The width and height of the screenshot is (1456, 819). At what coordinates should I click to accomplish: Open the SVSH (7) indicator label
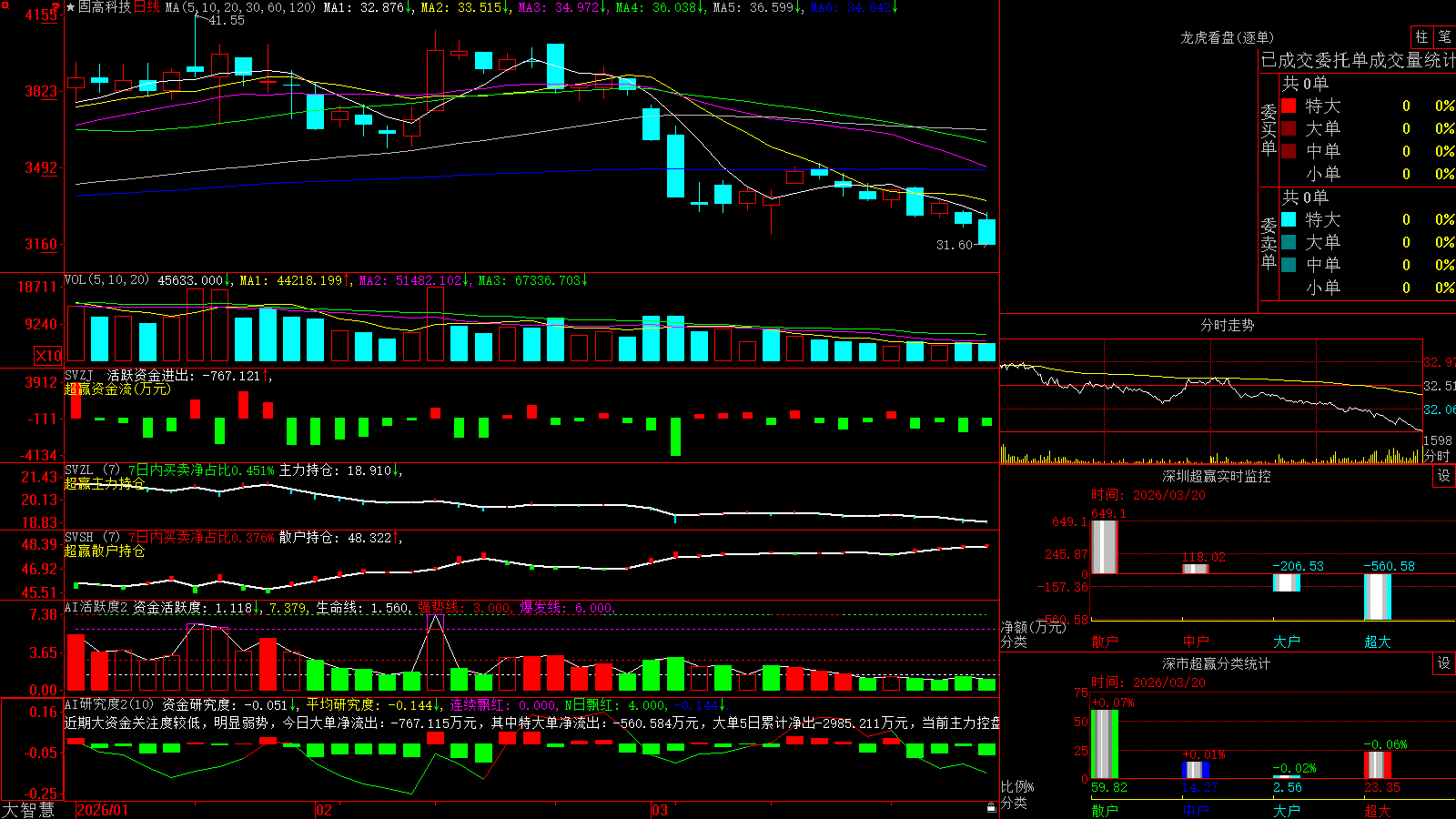pyautogui.click(x=93, y=538)
